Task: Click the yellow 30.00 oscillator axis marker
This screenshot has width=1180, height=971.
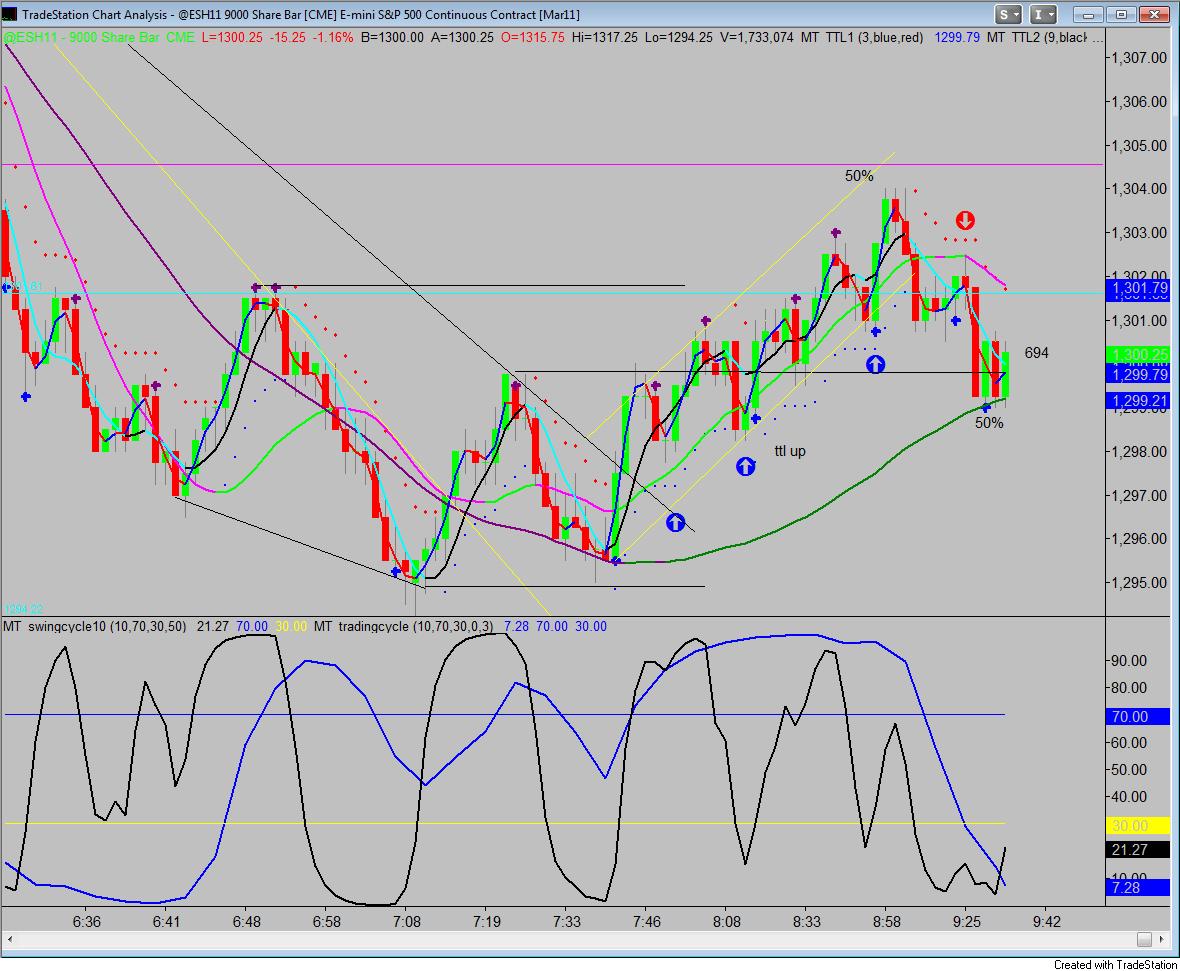Action: (x=1137, y=826)
